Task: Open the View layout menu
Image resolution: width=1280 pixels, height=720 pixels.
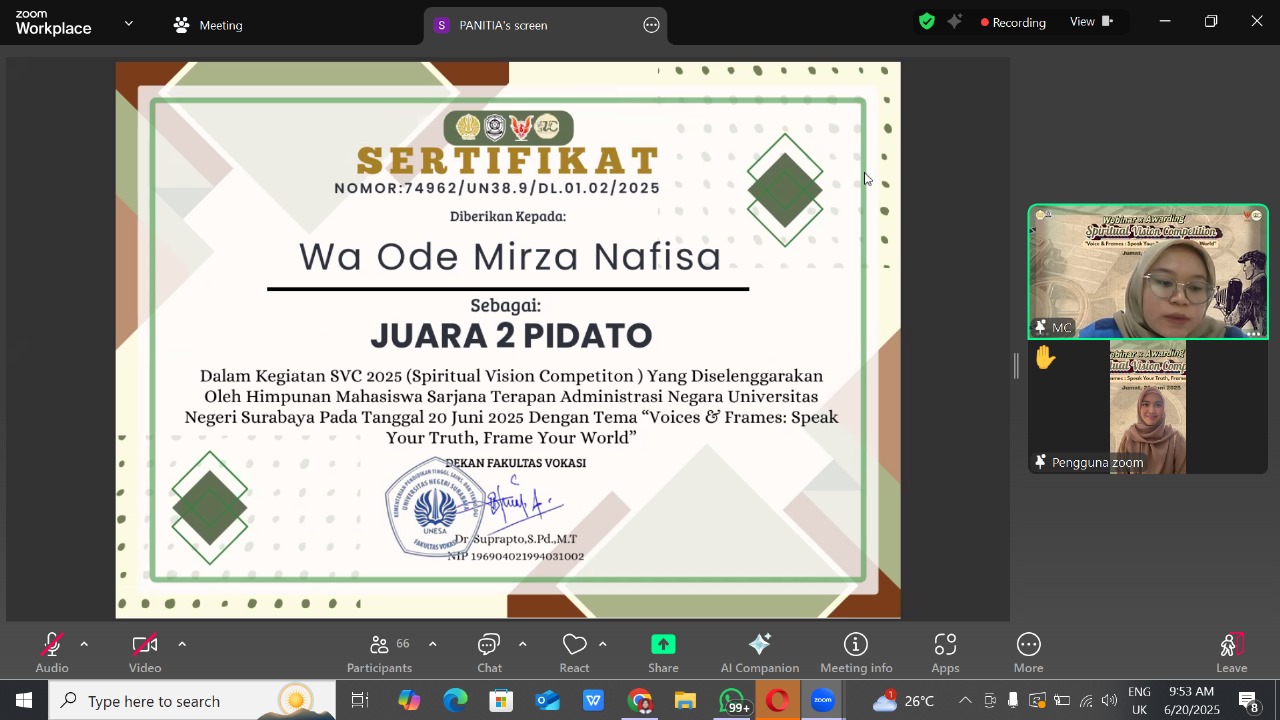Action: [x=1091, y=22]
